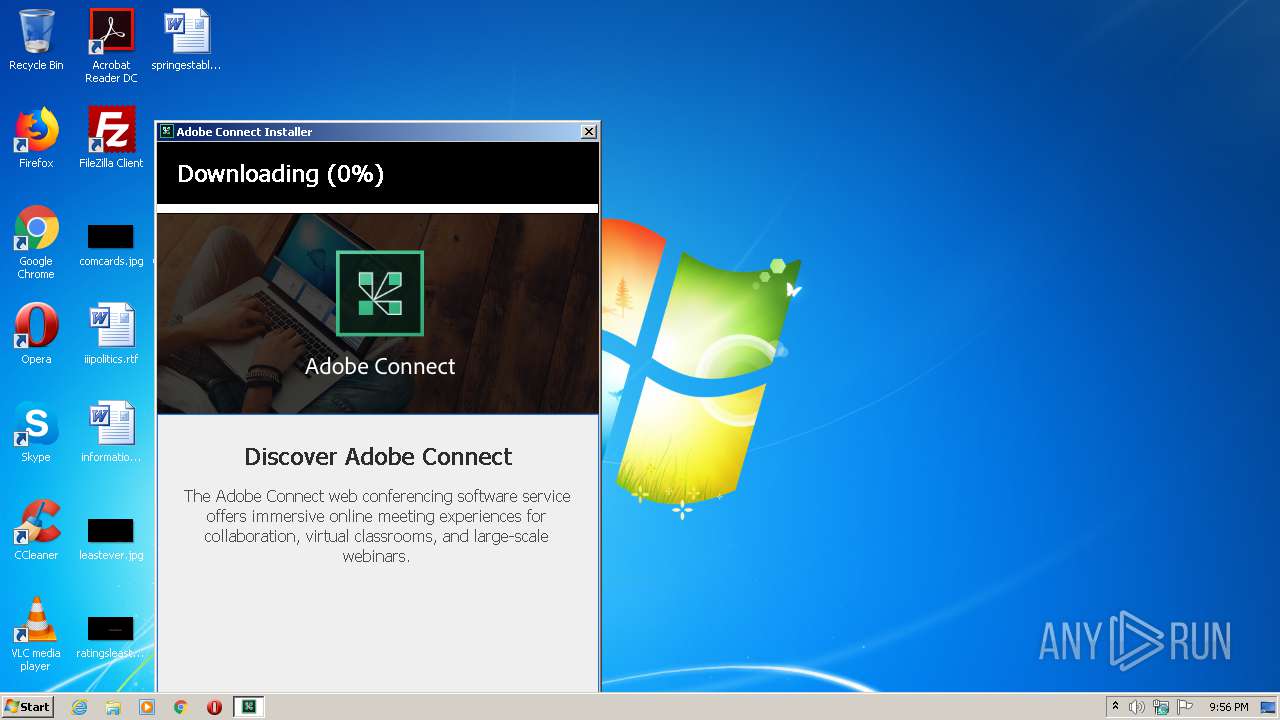
Task: Select the iipolitics.rtf document
Action: coord(111,334)
